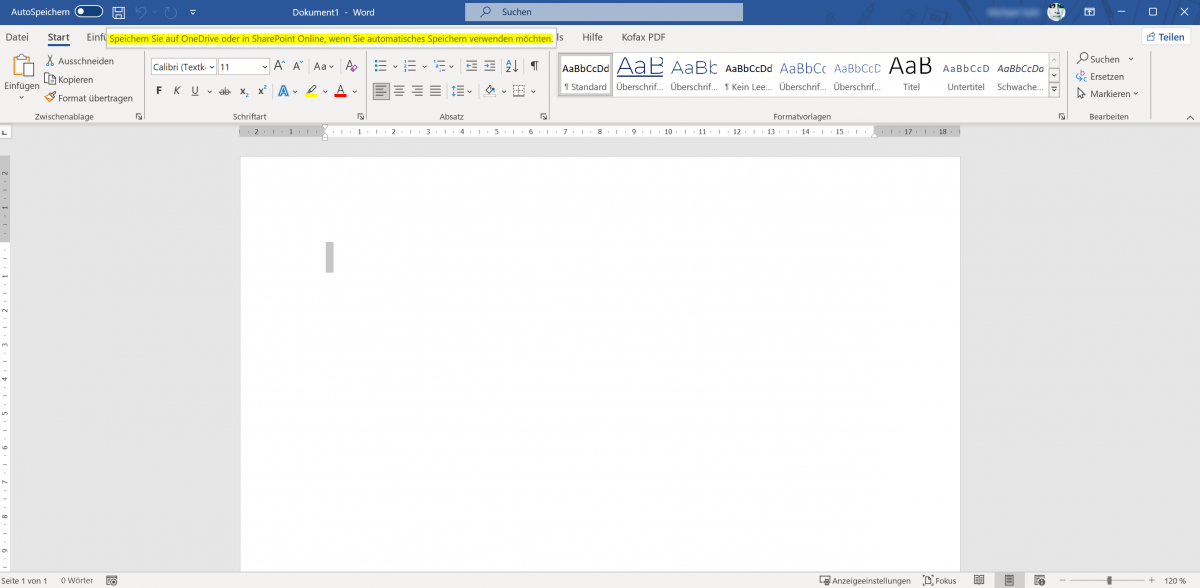Show paragraph marks with the Pilcrow icon
This screenshot has height=588, width=1200.
click(x=535, y=66)
